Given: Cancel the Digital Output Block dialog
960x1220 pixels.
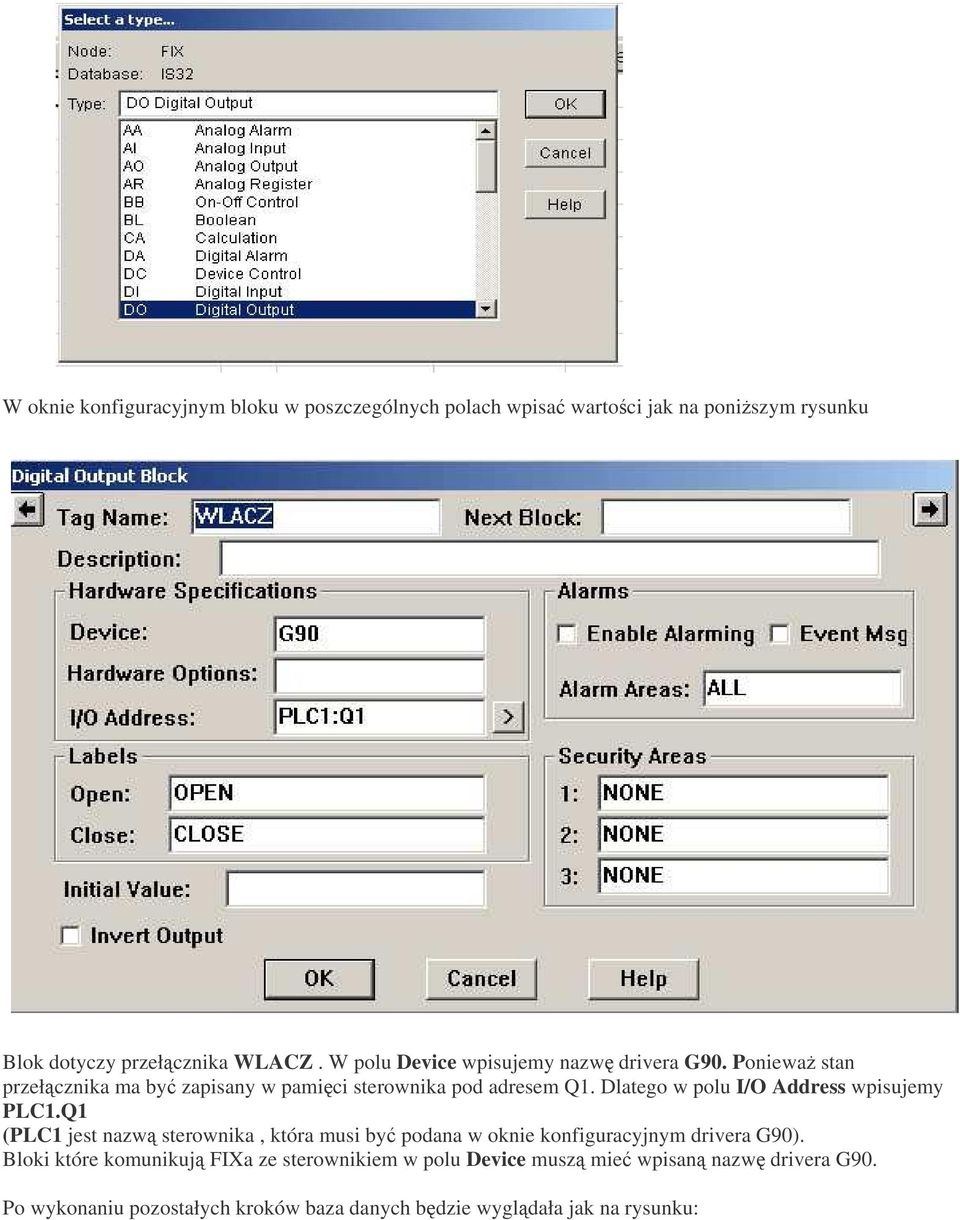Looking at the screenshot, I should click(x=481, y=978).
